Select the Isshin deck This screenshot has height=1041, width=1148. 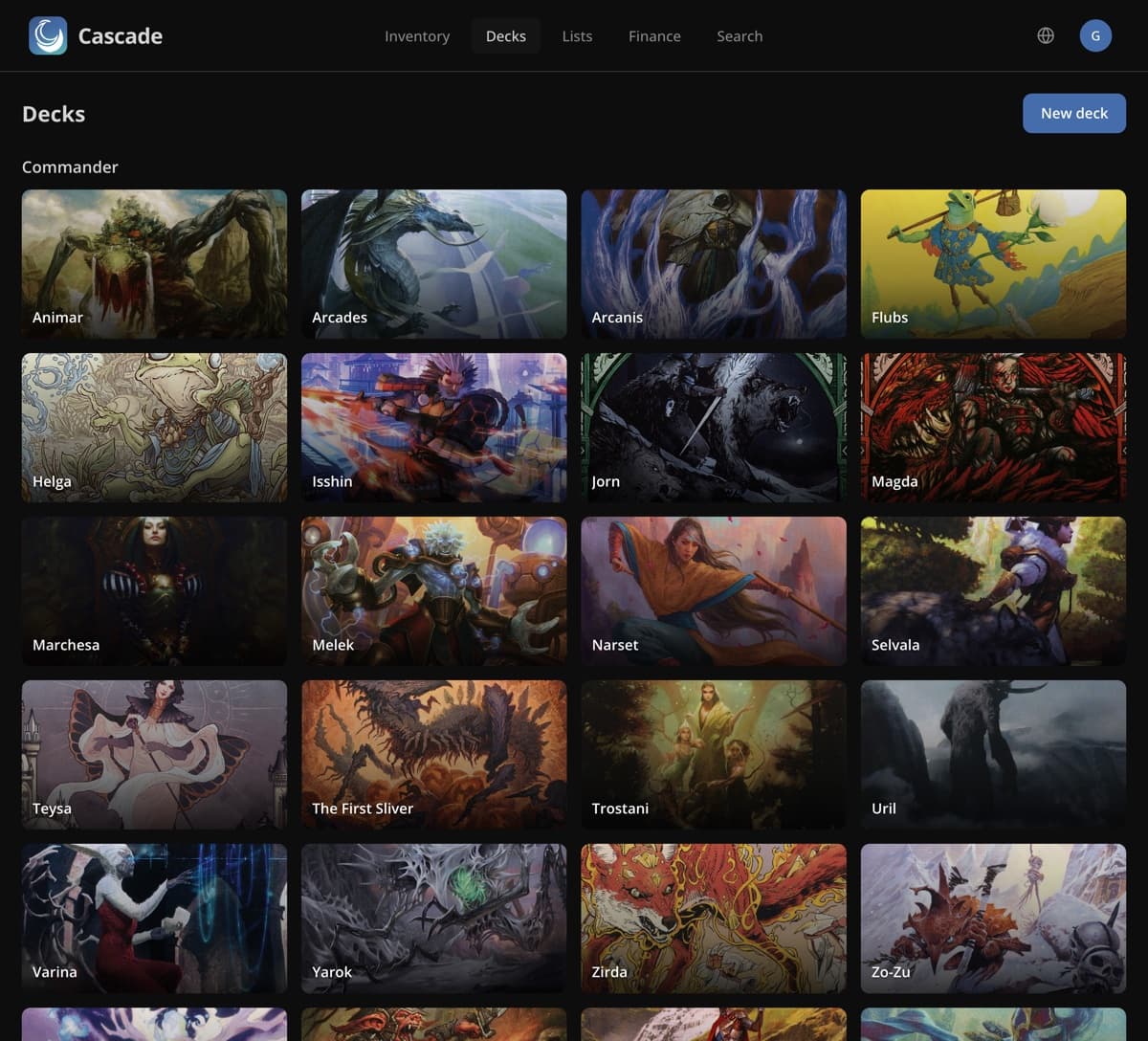click(x=433, y=427)
